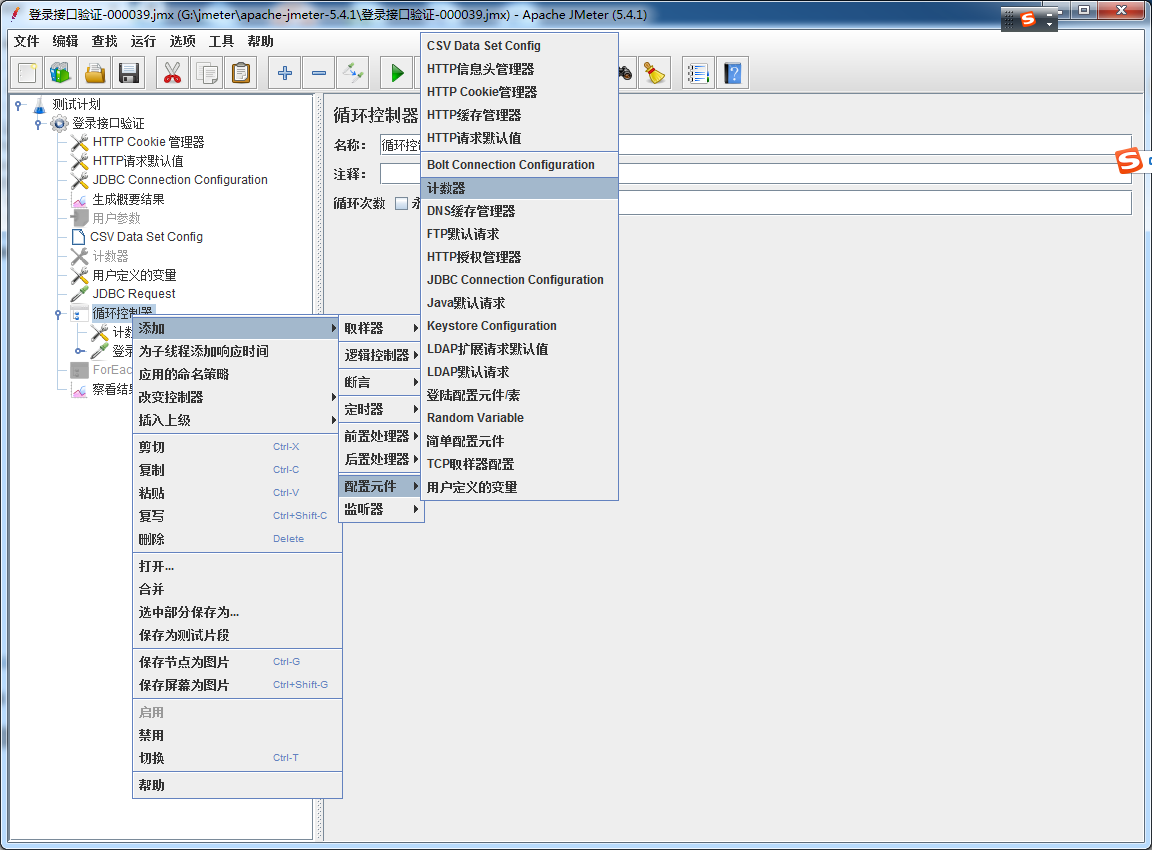Screen dimensions: 1152x850
Task: Add a CSV Data Set Config element from submenu
Action: point(519,46)
